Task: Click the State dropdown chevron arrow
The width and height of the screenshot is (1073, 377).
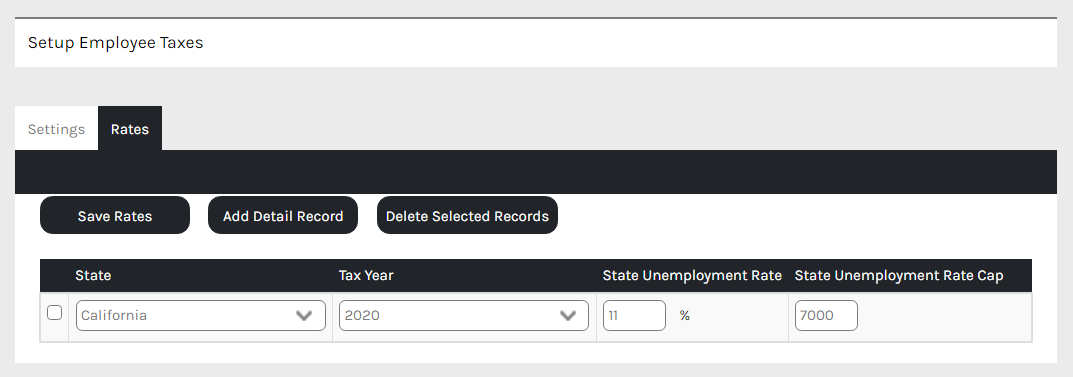Action: (304, 315)
